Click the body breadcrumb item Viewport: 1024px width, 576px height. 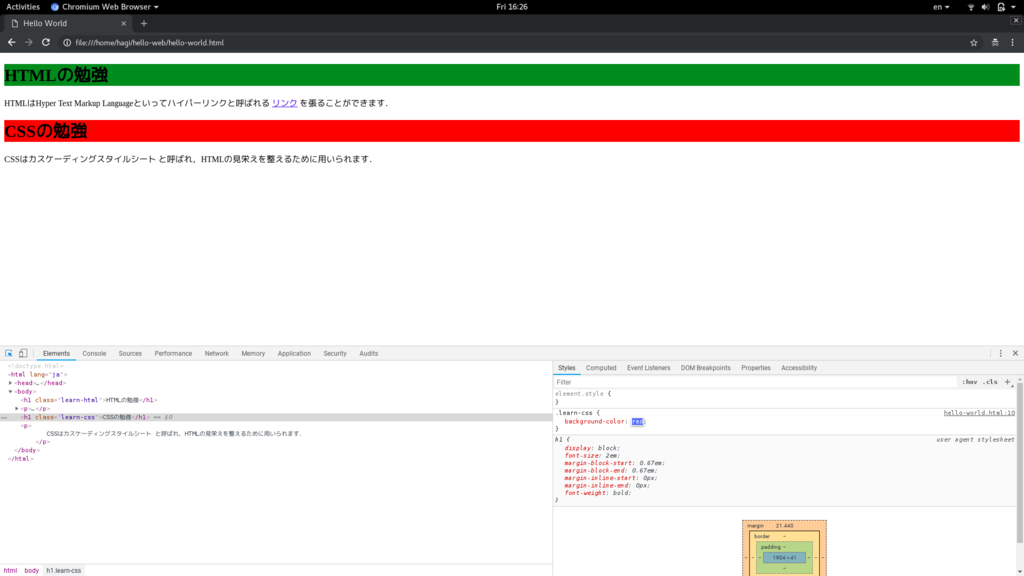[31, 570]
